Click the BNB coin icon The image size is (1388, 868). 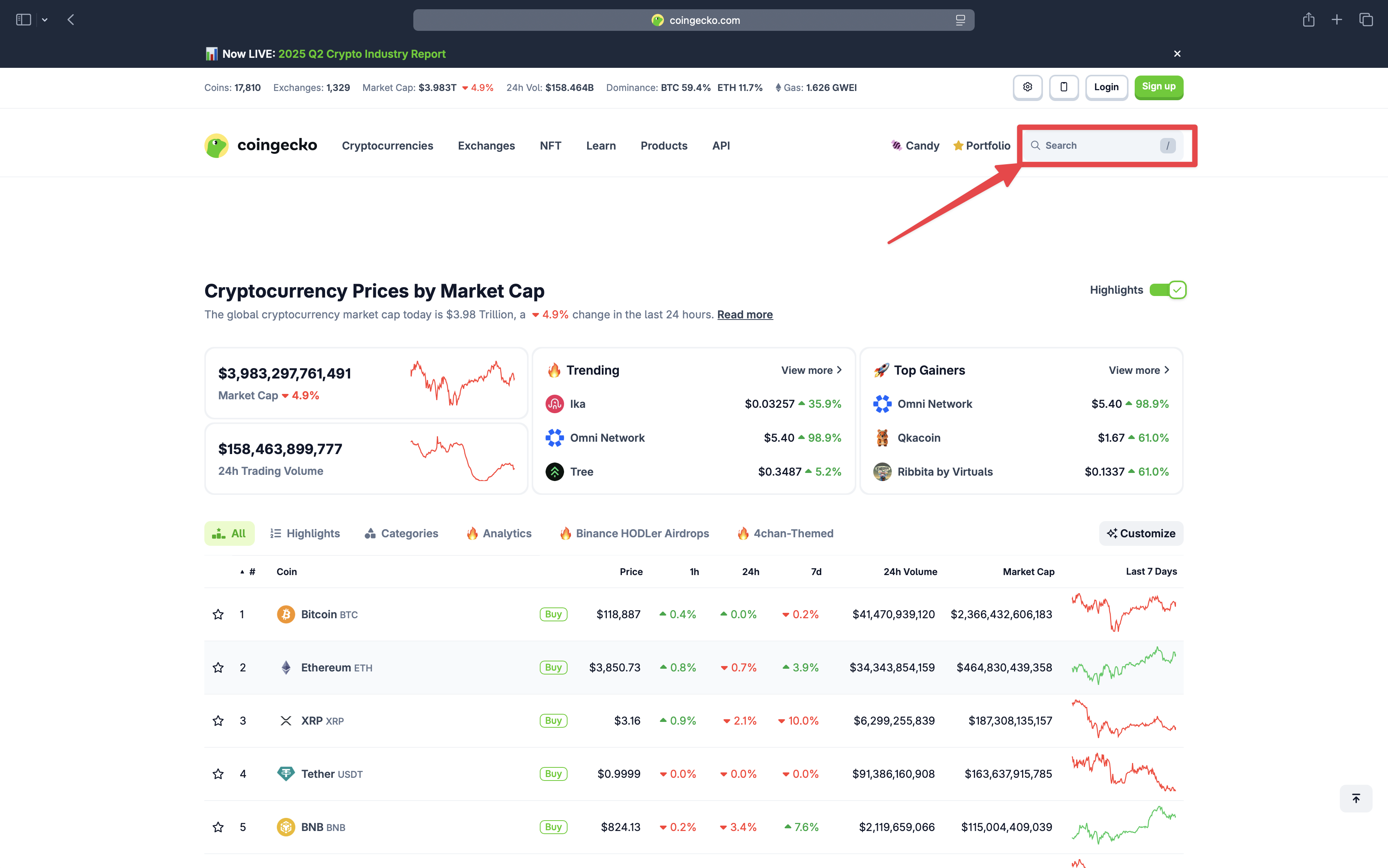click(x=285, y=827)
